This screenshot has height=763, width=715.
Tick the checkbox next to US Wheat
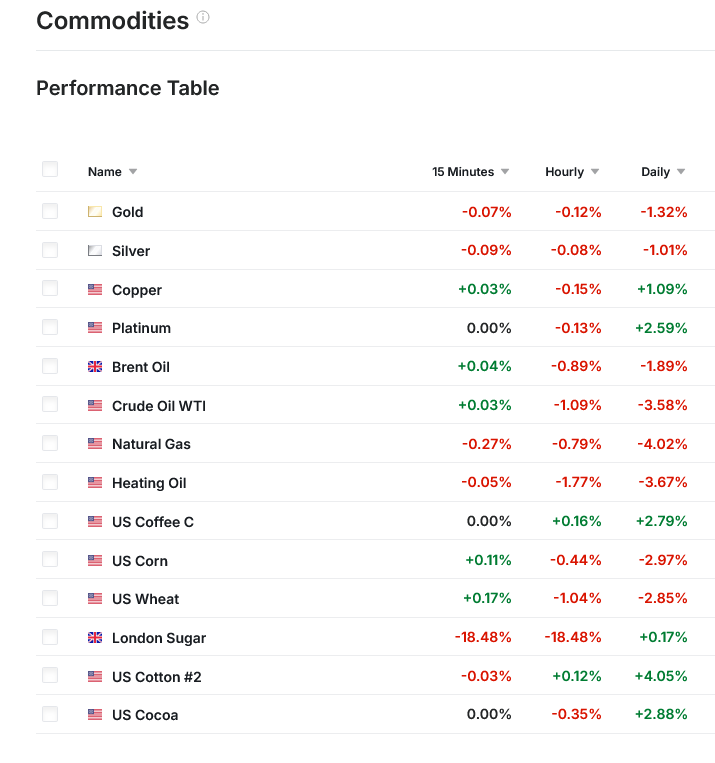pos(50,598)
